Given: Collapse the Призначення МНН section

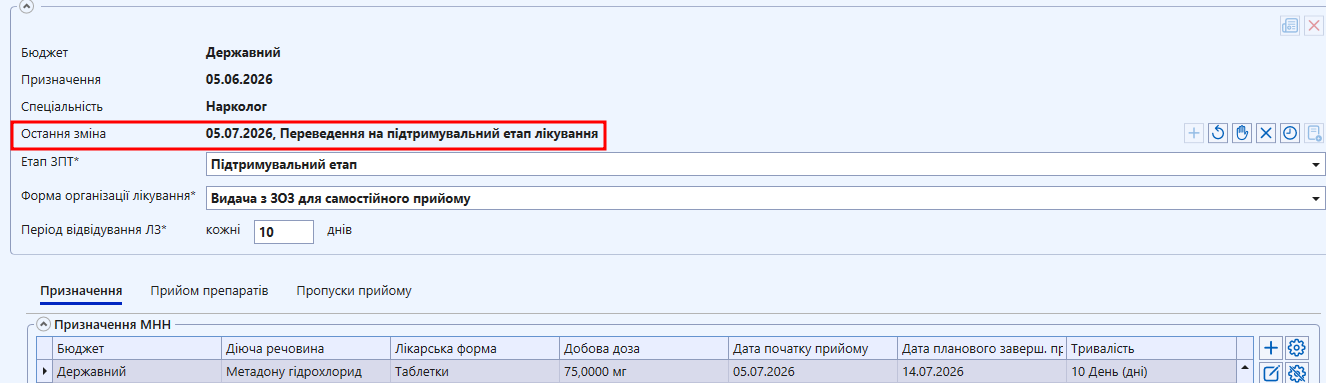Looking at the screenshot, I should coord(43,324).
